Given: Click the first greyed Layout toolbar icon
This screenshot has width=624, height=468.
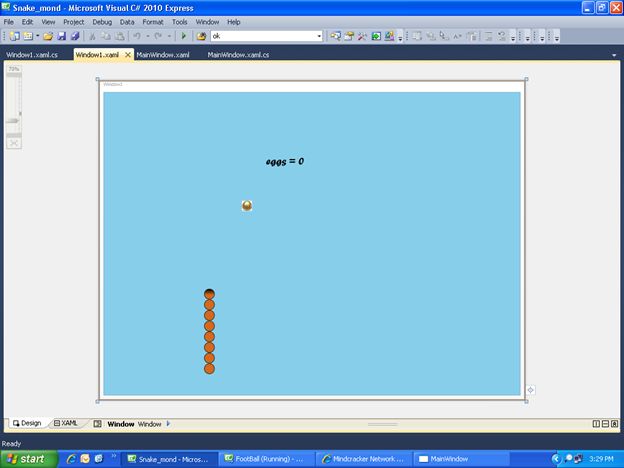Looking at the screenshot, I should coord(417,36).
